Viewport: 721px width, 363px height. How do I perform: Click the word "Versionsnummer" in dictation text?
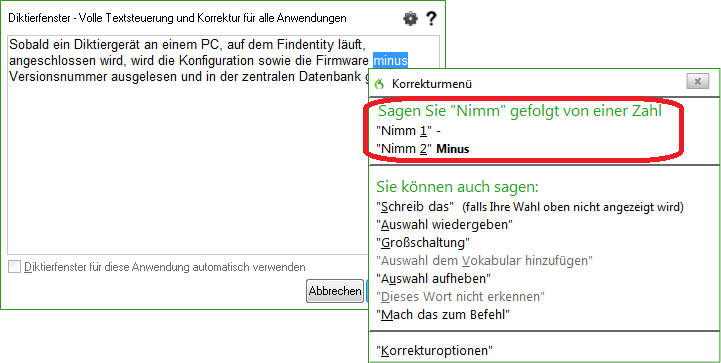click(x=59, y=76)
